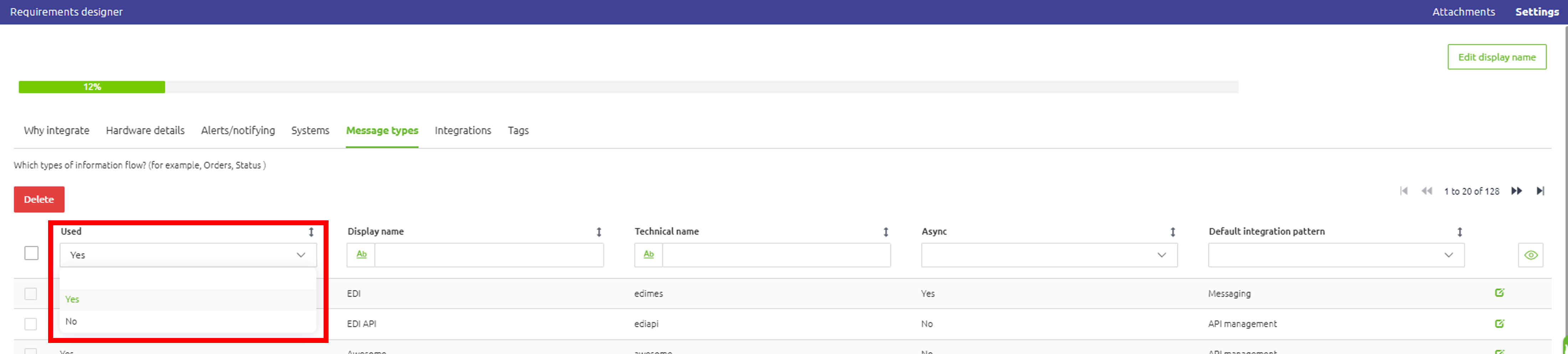Open the Systems tab
The width and height of the screenshot is (1568, 354).
310,130
